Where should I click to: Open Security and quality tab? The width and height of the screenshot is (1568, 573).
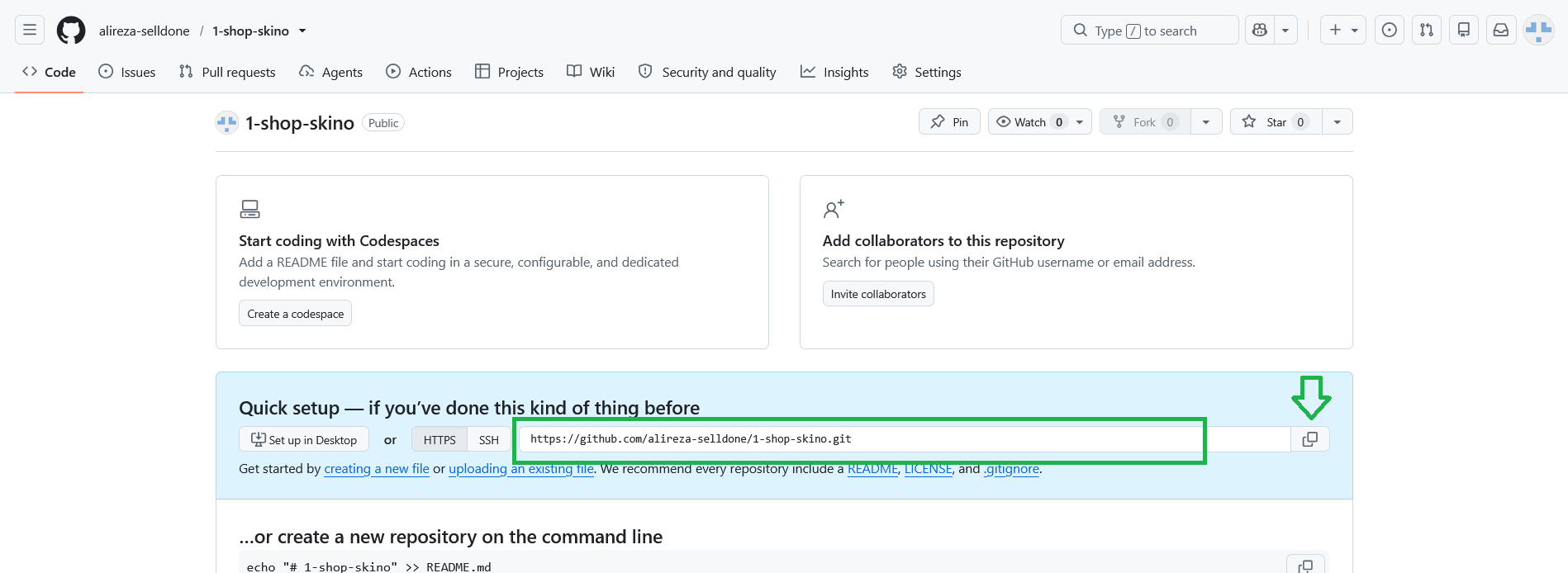point(707,72)
